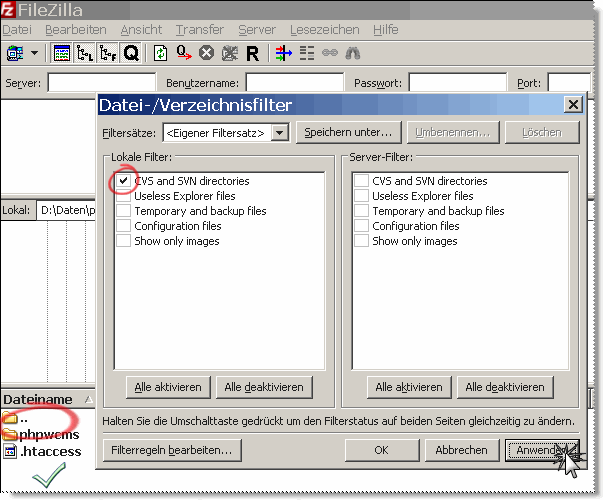The width and height of the screenshot is (603, 500).
Task: Click the Port input field
Action: pos(569,83)
